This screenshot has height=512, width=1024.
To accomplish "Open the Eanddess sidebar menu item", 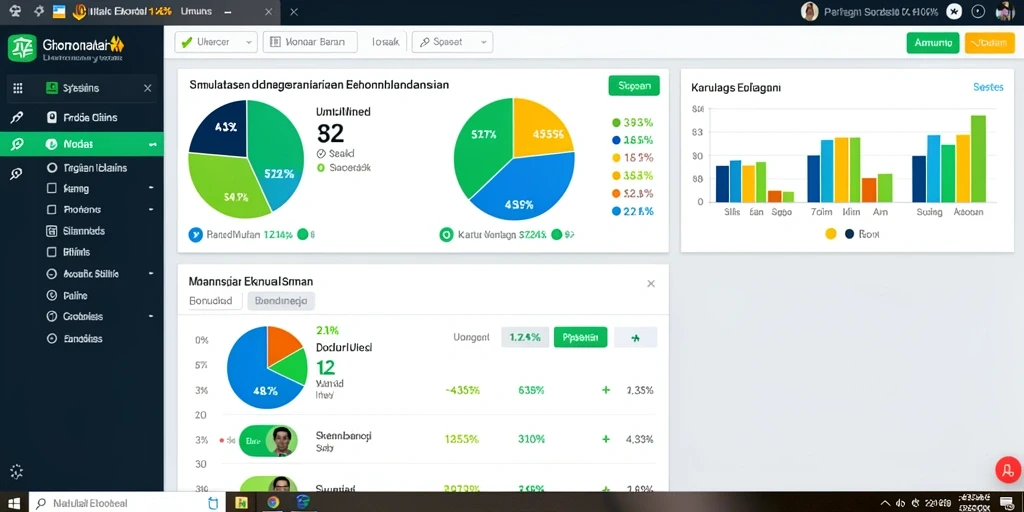I will click(x=82, y=339).
